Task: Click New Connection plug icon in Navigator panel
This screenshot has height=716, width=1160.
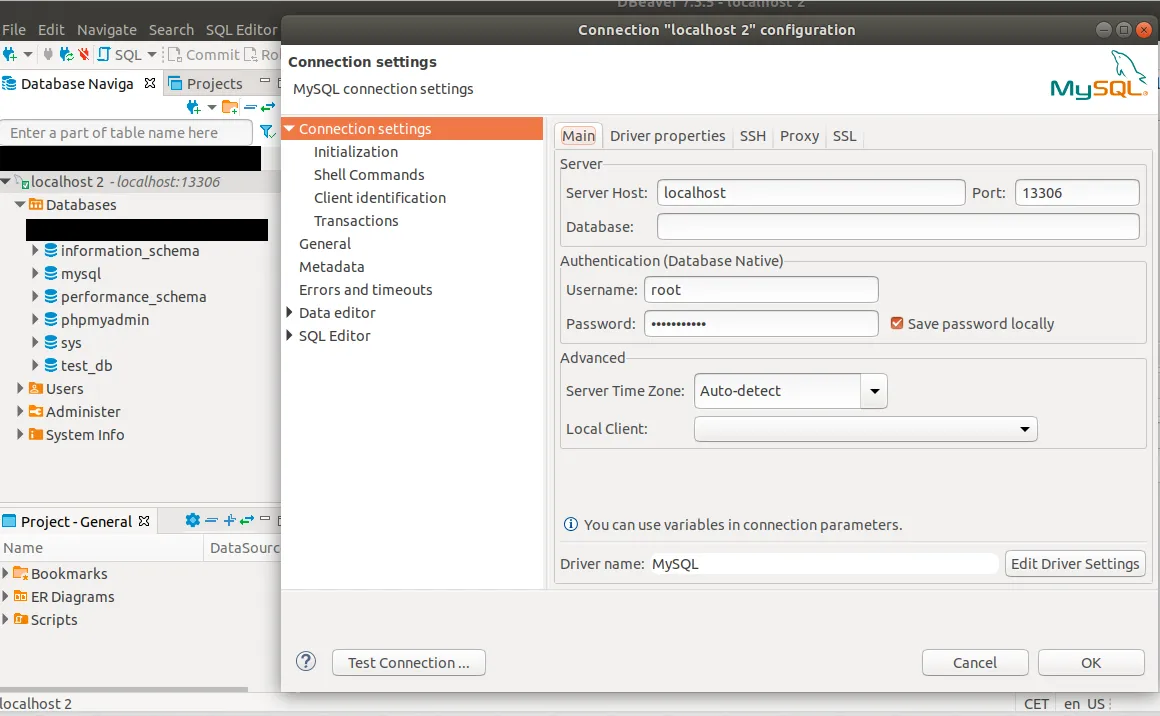Action: [x=194, y=108]
